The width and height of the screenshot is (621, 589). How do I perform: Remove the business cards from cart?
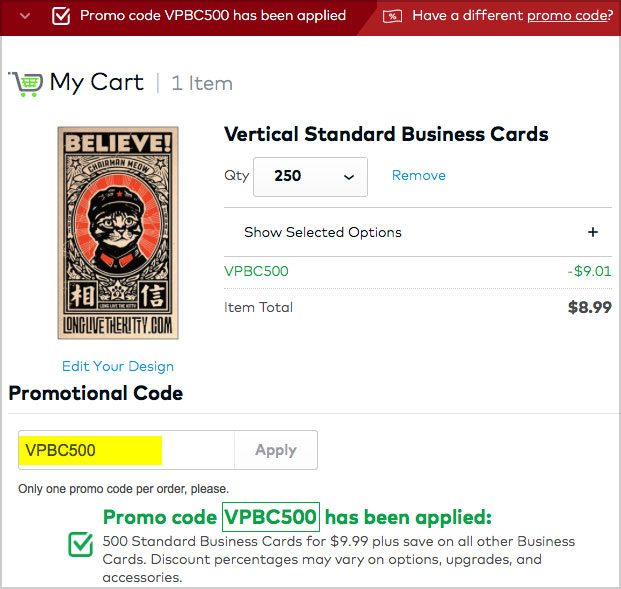pyautogui.click(x=419, y=175)
